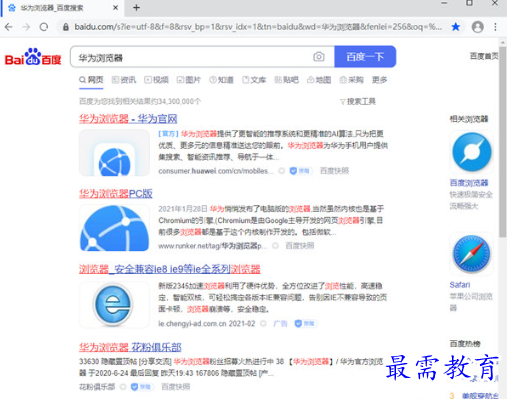Open the 更多 categories menu

[x=379, y=80]
